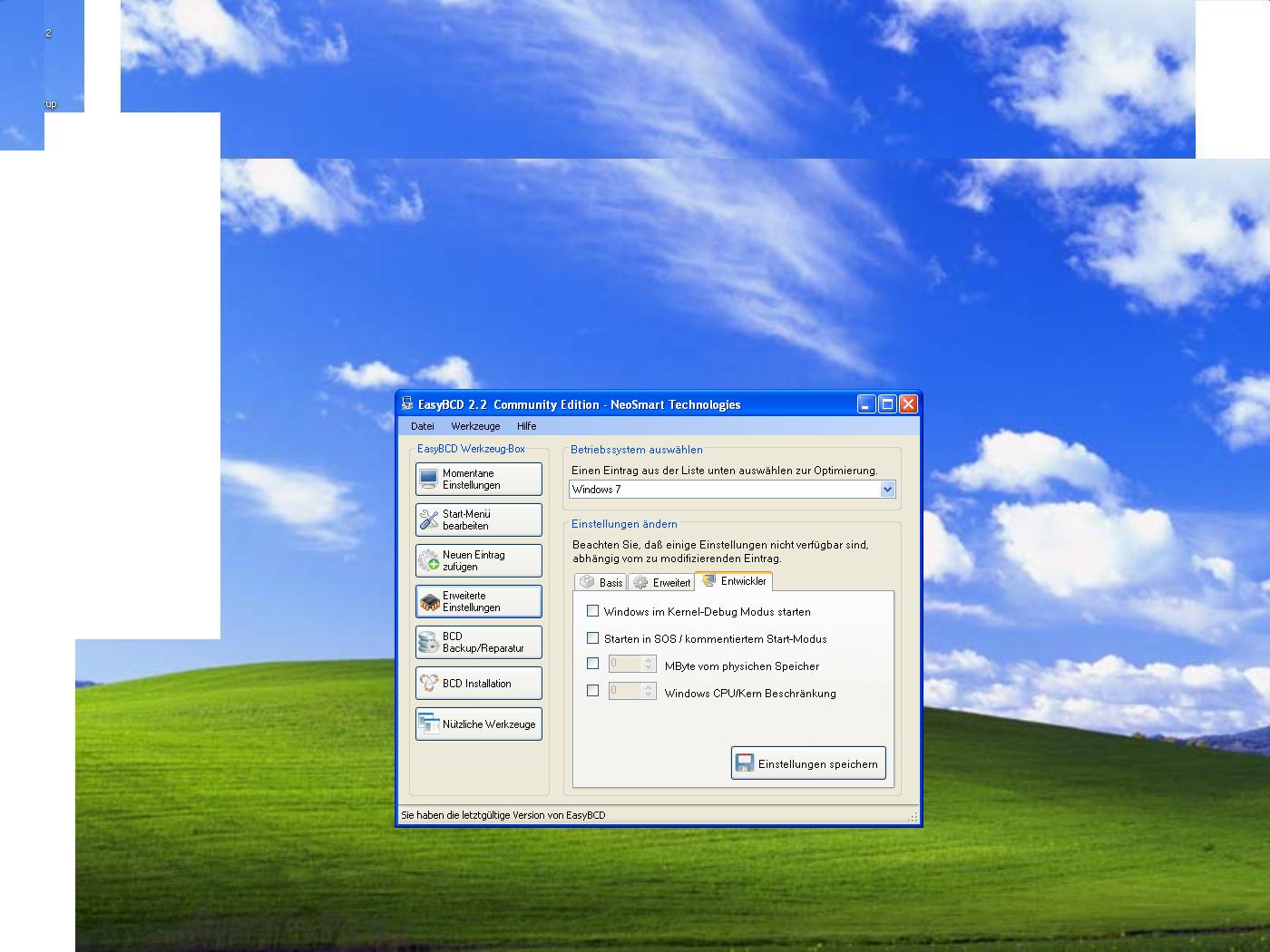Open Nützliche Werkzeuge section
The width and height of the screenshot is (1270, 952).
[x=479, y=724]
